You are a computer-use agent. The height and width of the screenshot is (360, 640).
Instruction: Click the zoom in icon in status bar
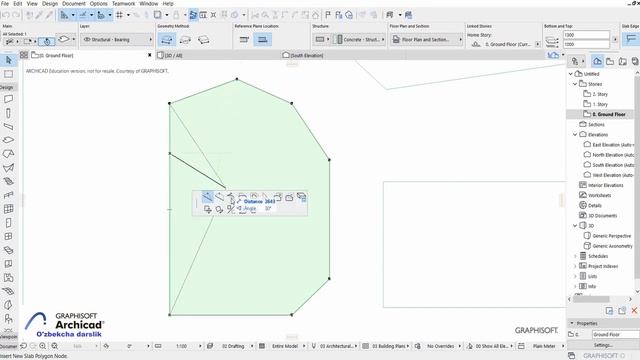(42, 346)
